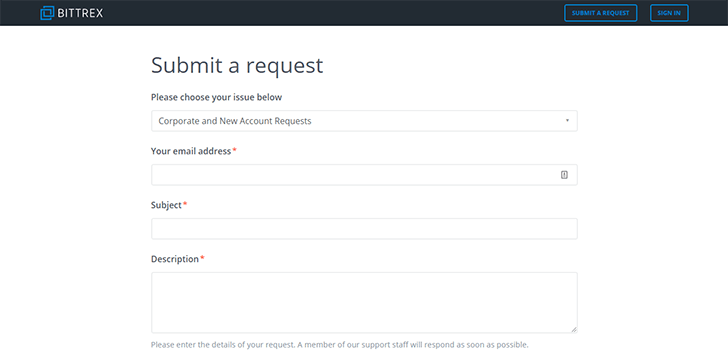
Task: Click the 'Description' field label
Action: click(175, 259)
